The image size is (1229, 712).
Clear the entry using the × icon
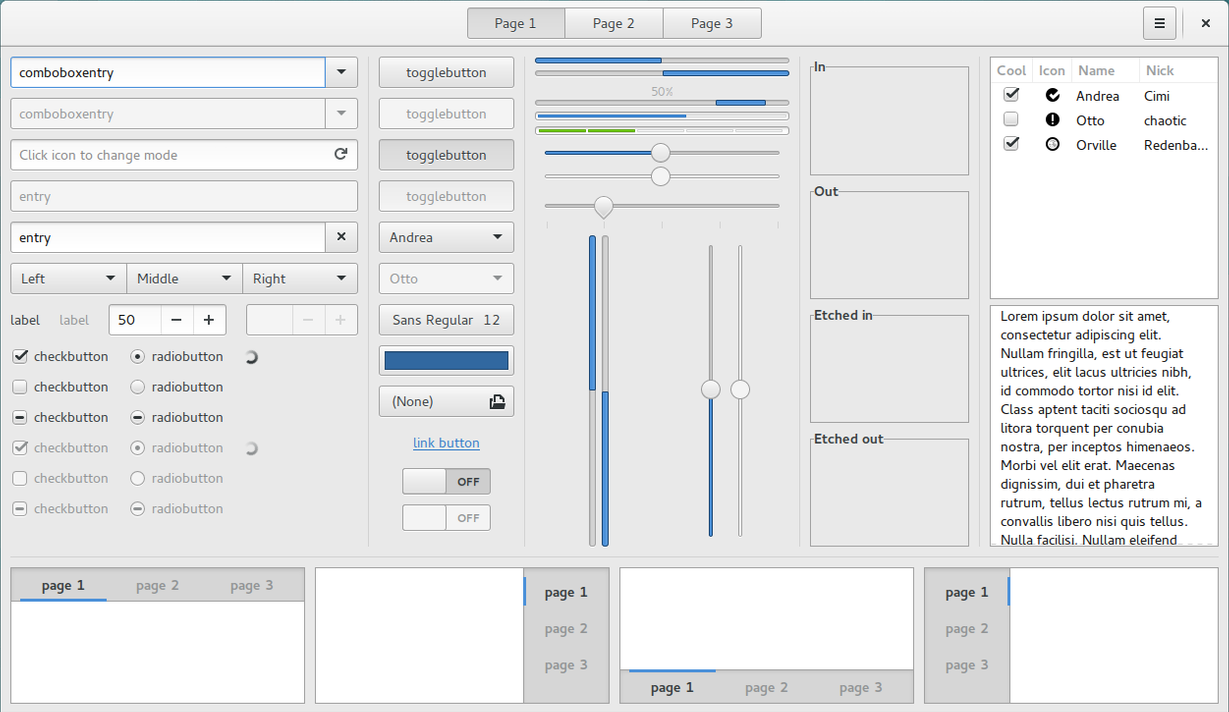(341, 237)
